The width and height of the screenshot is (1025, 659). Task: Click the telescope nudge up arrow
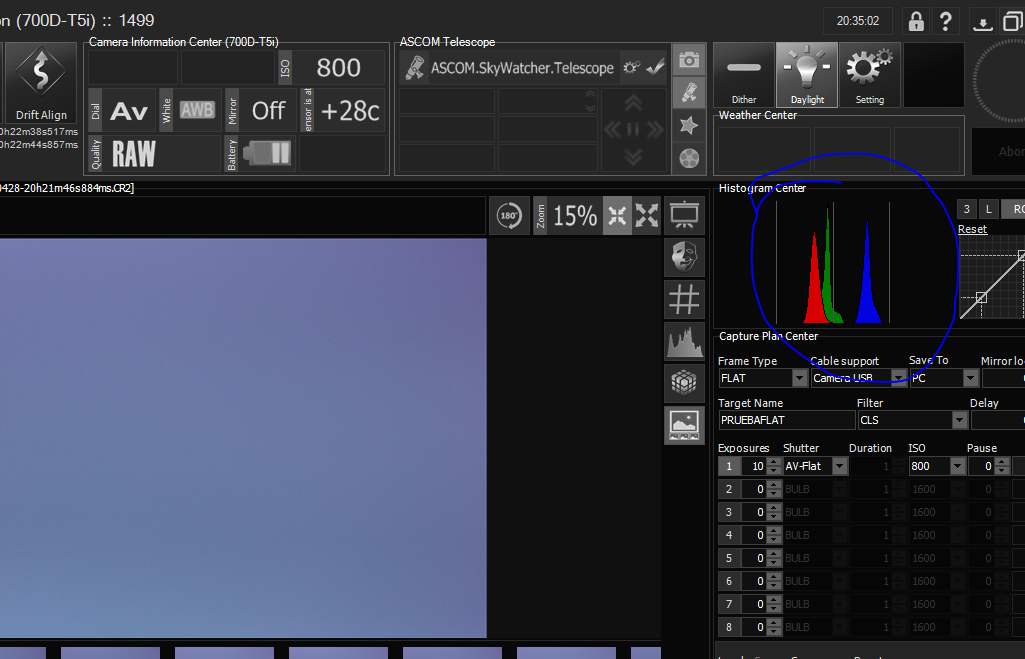632,103
